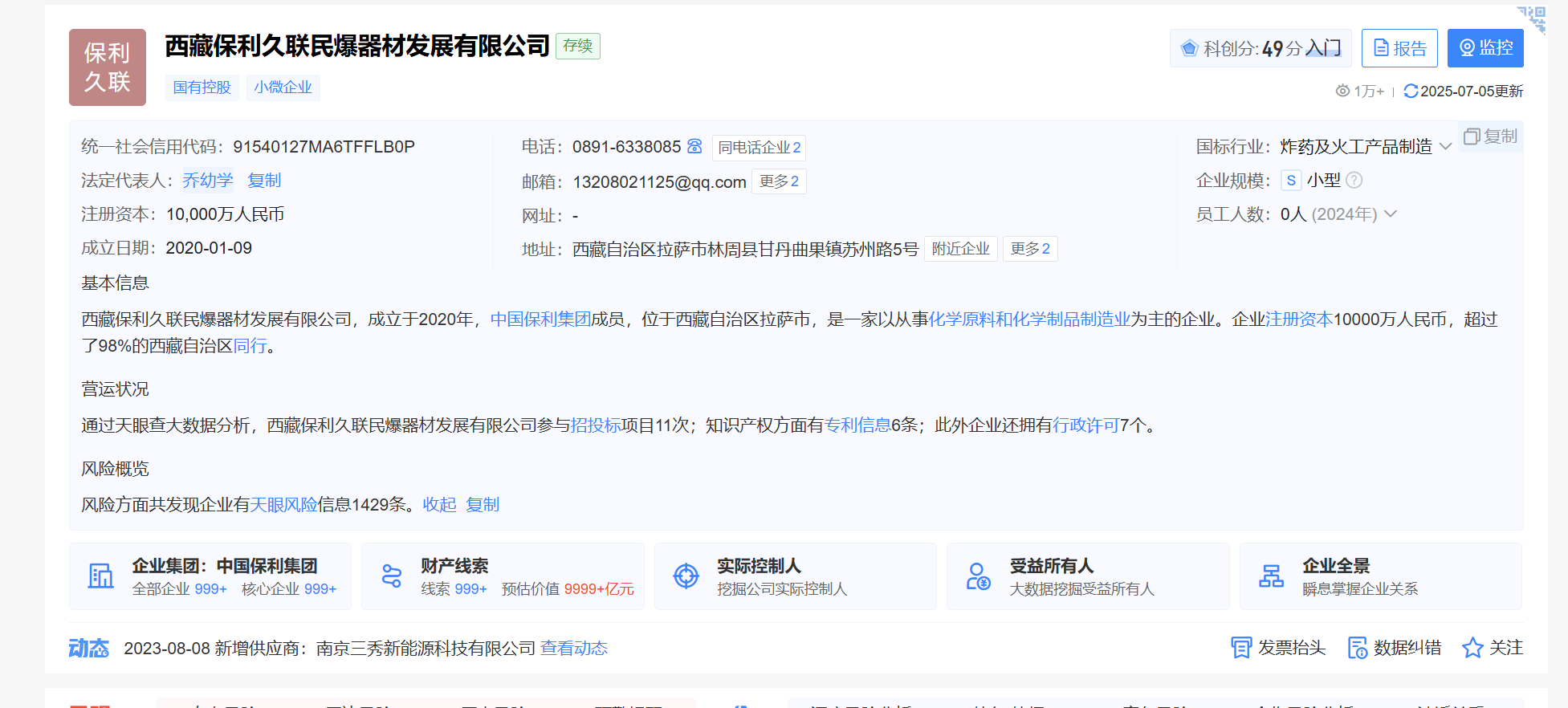
Task: Click the 企业集团 building icon
Action: click(x=100, y=576)
